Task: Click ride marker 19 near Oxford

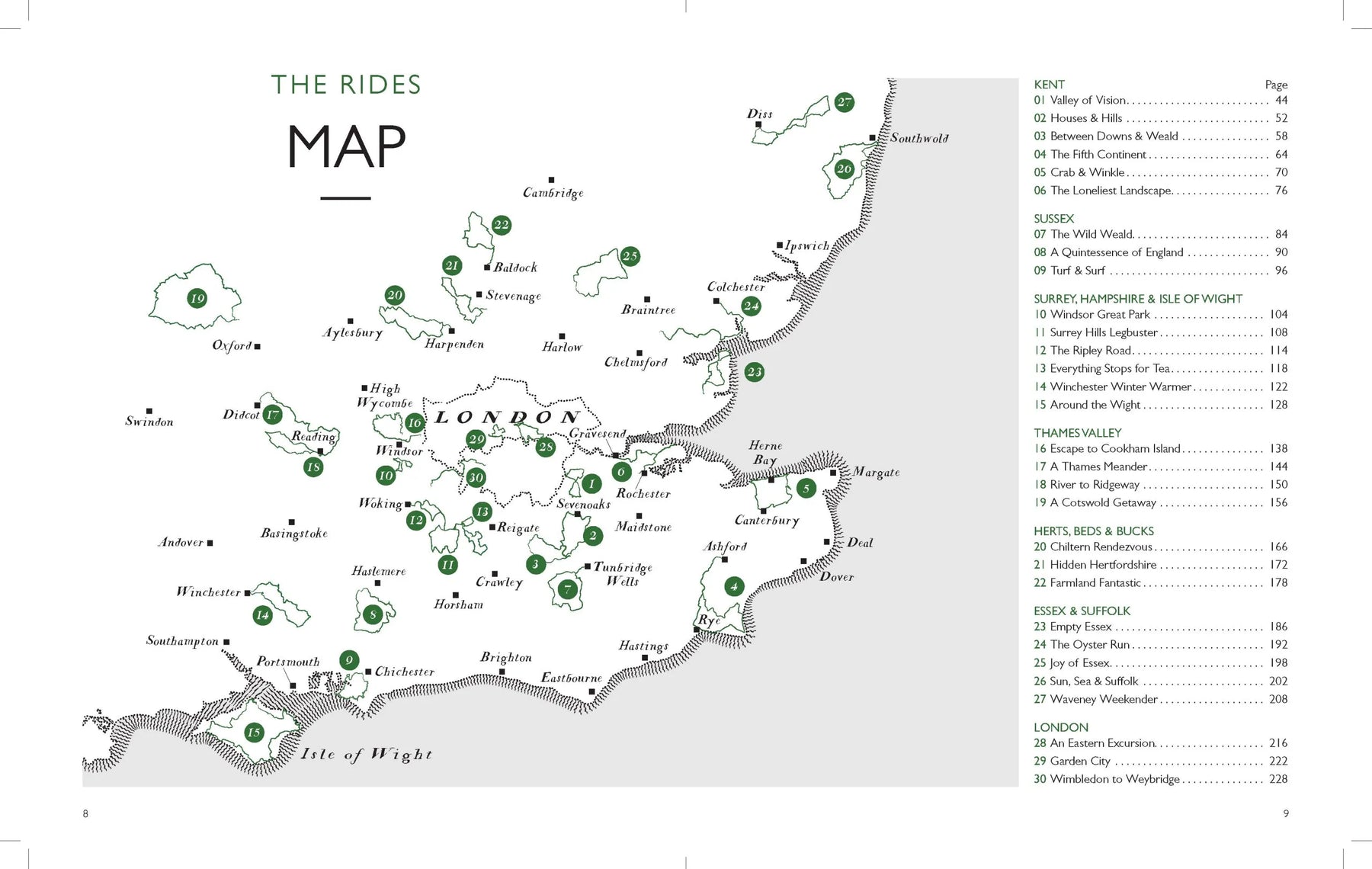Action: tap(197, 298)
